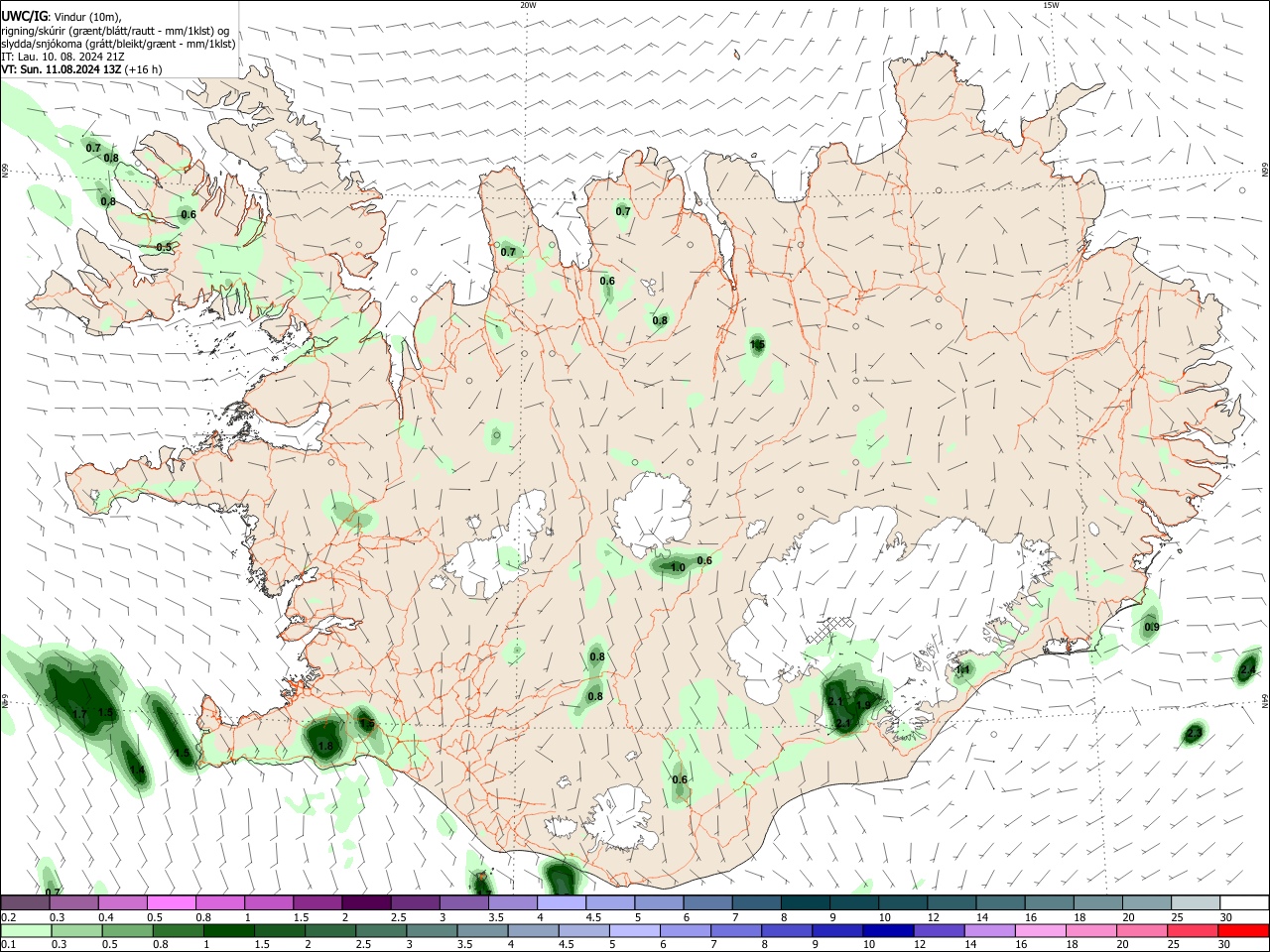The image size is (1270, 952).
Task: Select the '0.5' precipitation value in the Westfjords
Action: 164,247
